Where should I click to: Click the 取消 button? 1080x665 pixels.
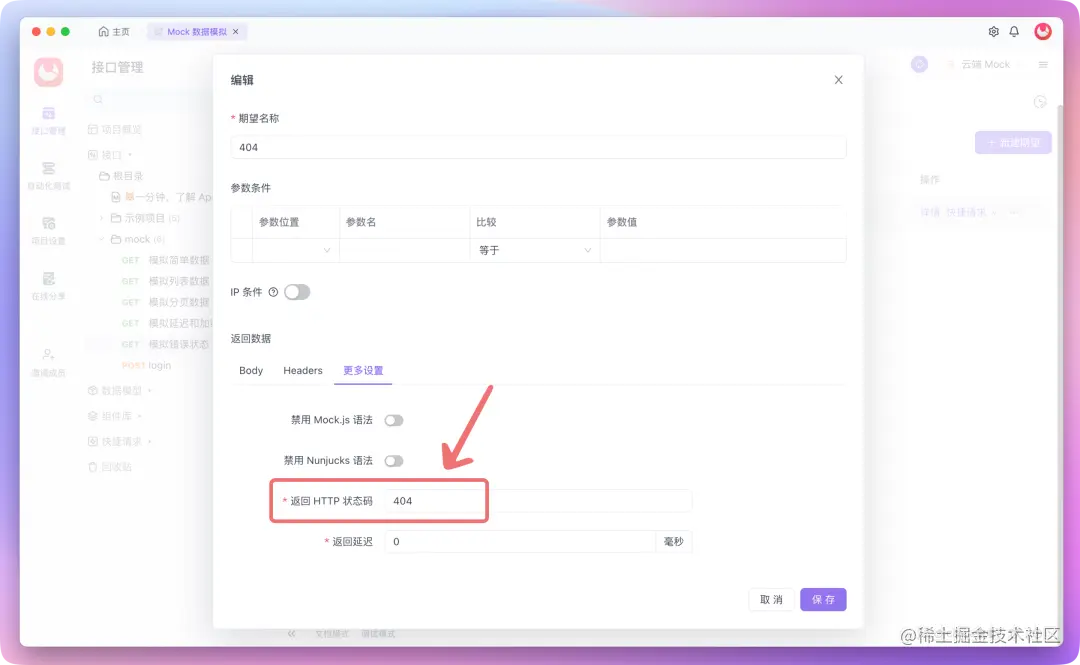[x=771, y=600]
